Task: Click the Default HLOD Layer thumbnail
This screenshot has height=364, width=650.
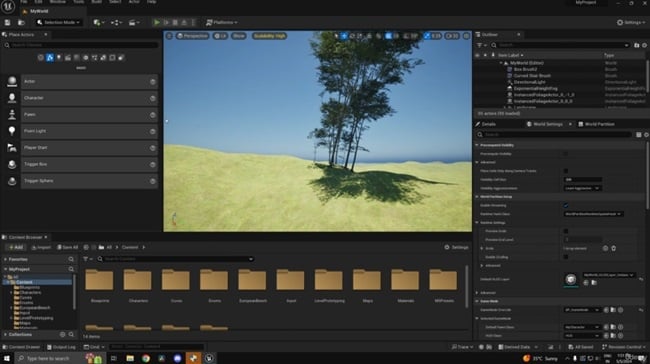Action: (571, 279)
